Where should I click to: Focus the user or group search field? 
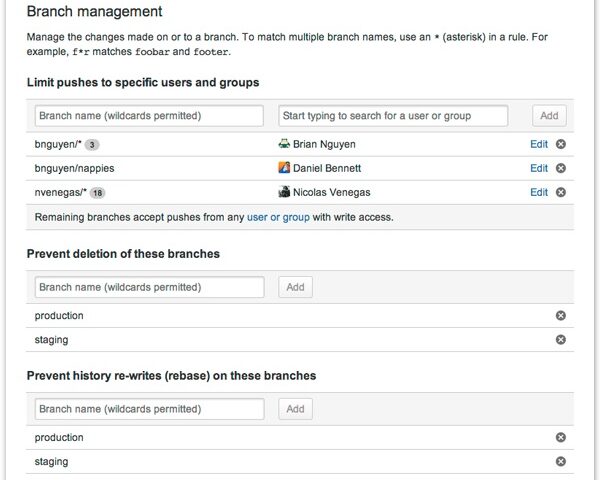click(x=392, y=116)
